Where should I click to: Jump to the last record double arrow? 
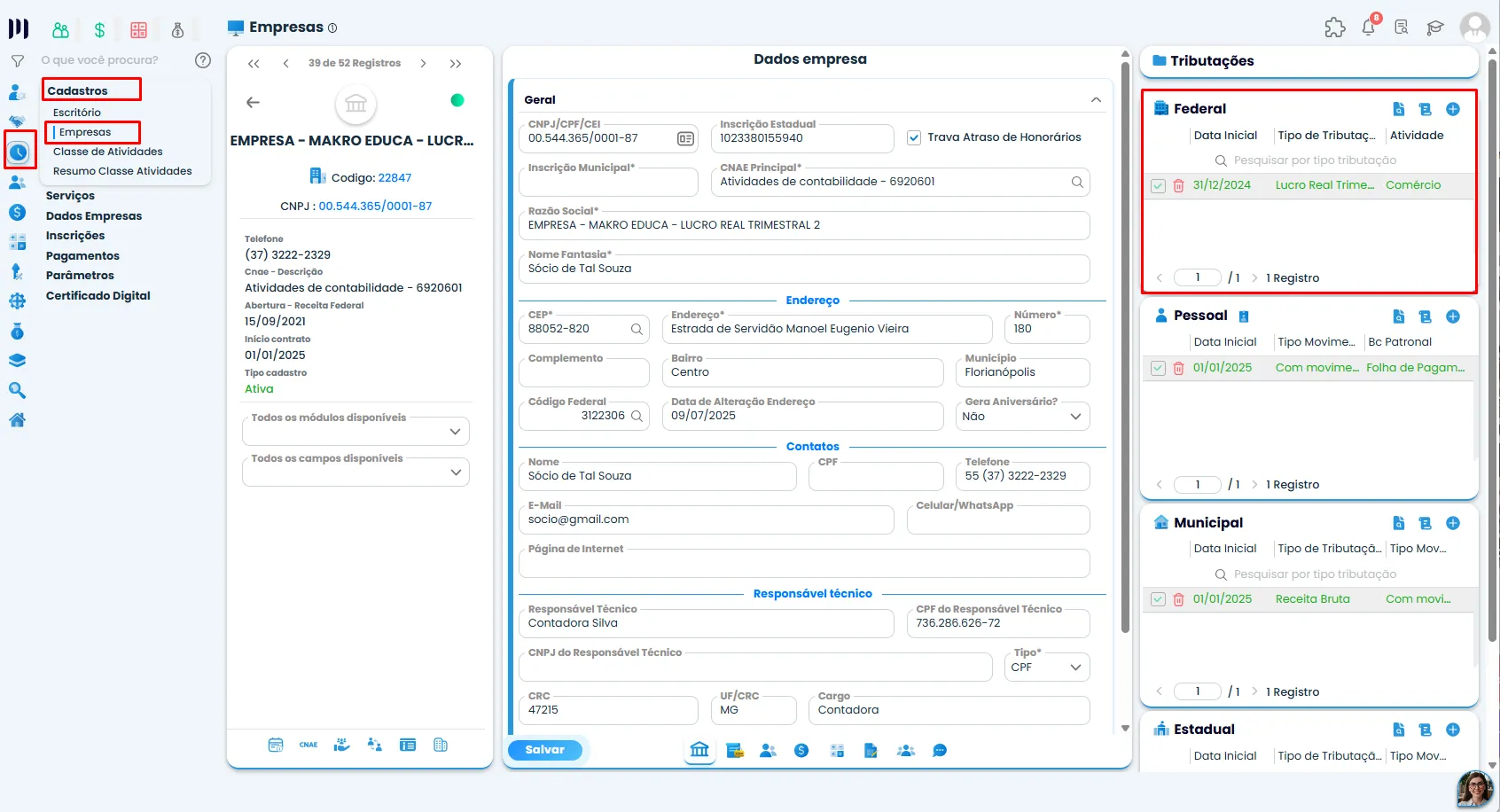pyautogui.click(x=455, y=64)
